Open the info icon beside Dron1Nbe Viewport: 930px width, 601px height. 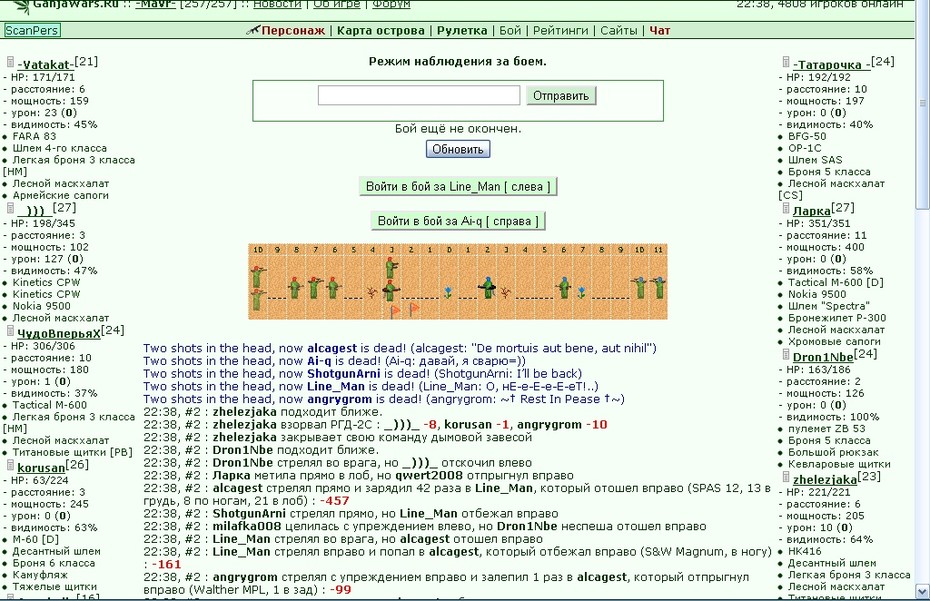[786, 354]
